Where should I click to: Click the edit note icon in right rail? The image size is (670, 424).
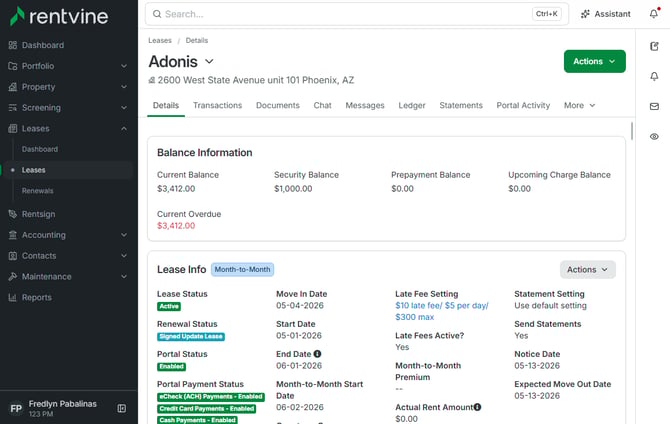pos(654,46)
